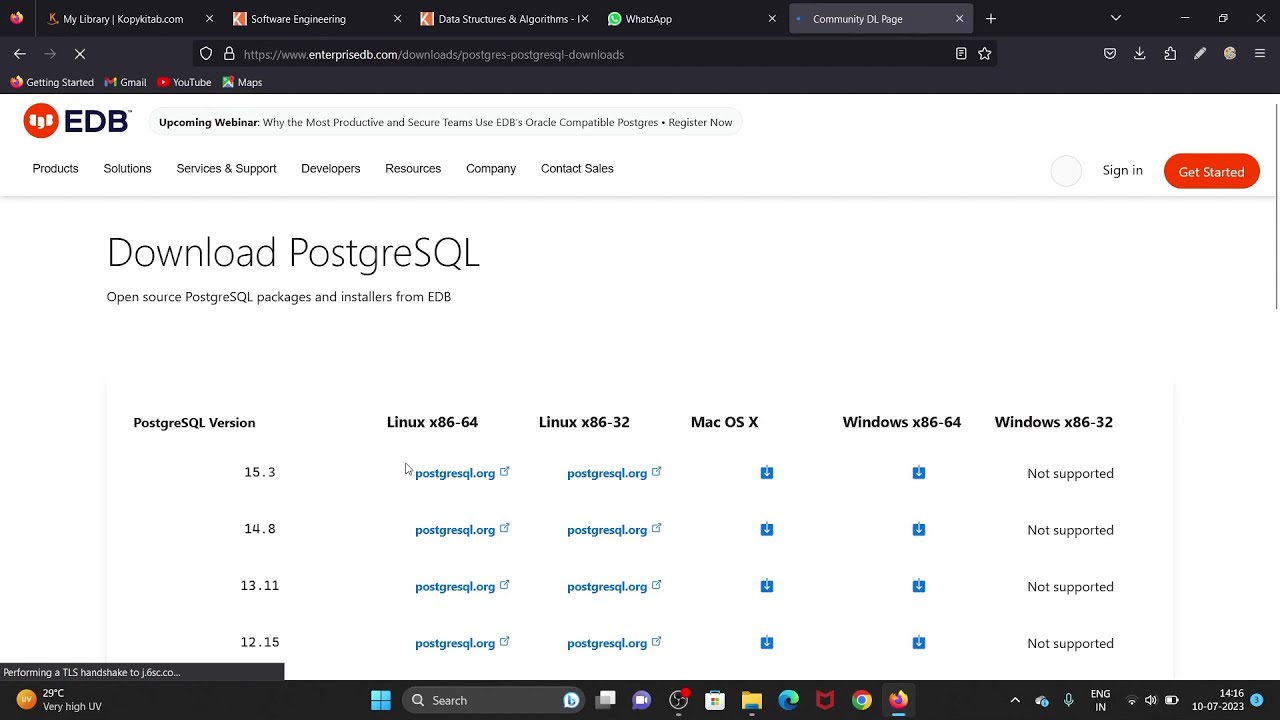The width and height of the screenshot is (1280, 720).
Task: Download PostgreSQL 12.15 for Windows x86-64
Action: tap(919, 643)
